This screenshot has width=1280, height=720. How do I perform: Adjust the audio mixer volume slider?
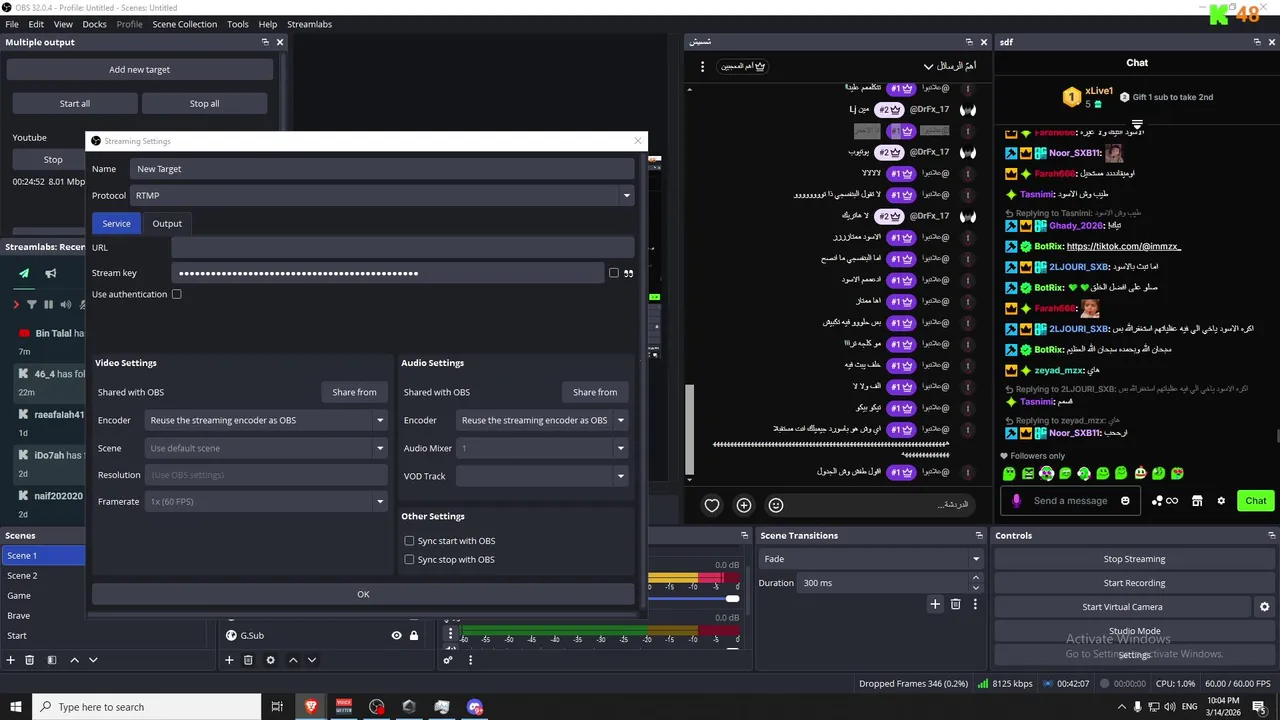point(733,598)
